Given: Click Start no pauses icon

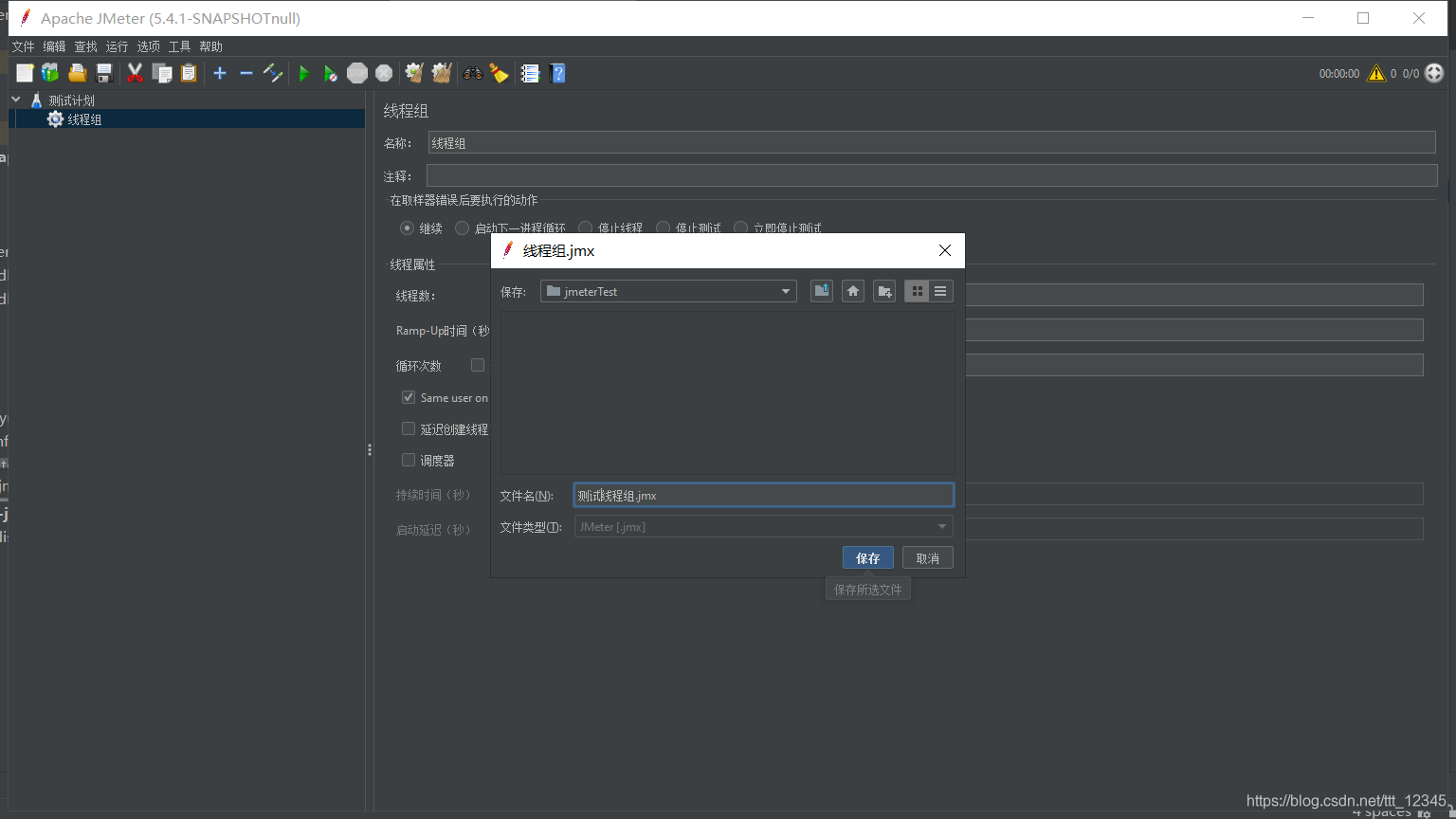Looking at the screenshot, I should [x=330, y=73].
